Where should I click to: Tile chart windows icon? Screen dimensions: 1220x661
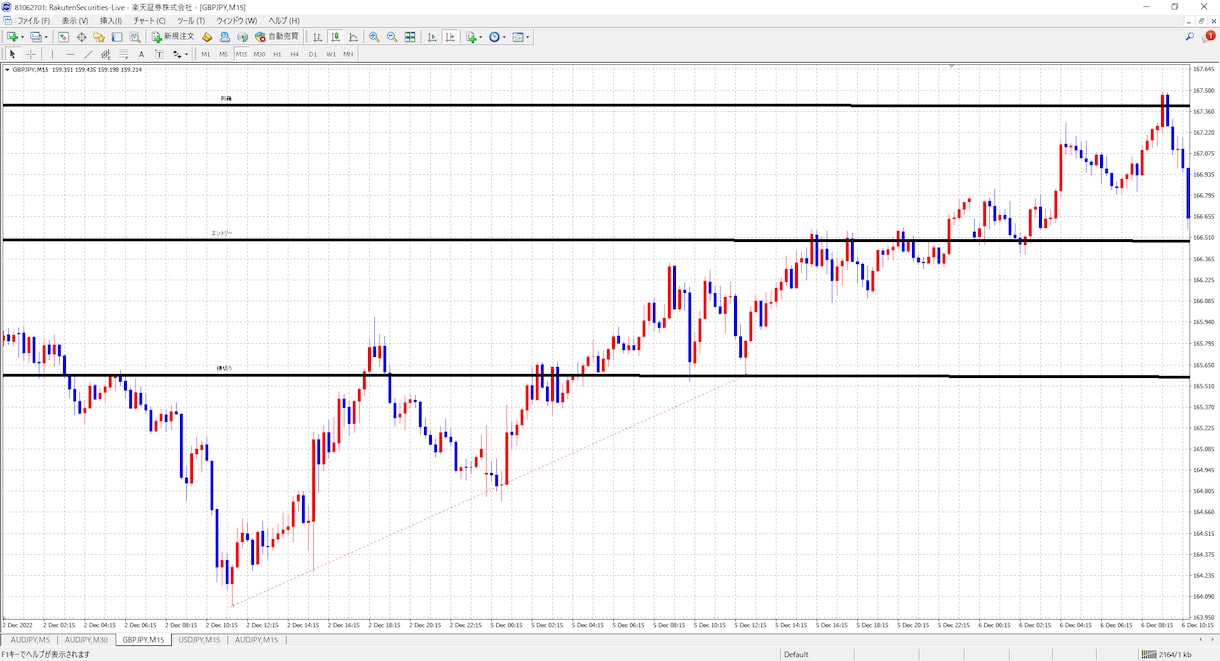pos(410,37)
